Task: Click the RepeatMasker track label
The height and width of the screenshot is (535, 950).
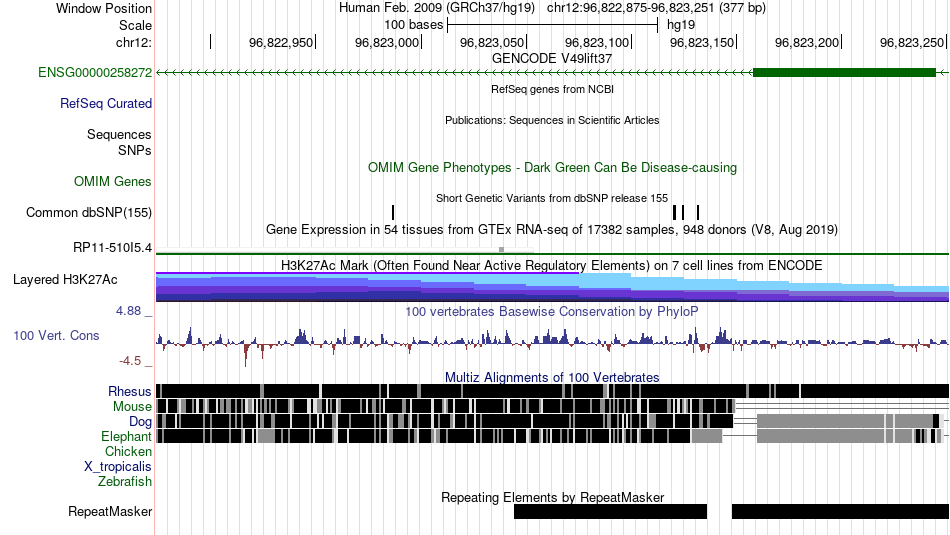Action: tap(110, 512)
